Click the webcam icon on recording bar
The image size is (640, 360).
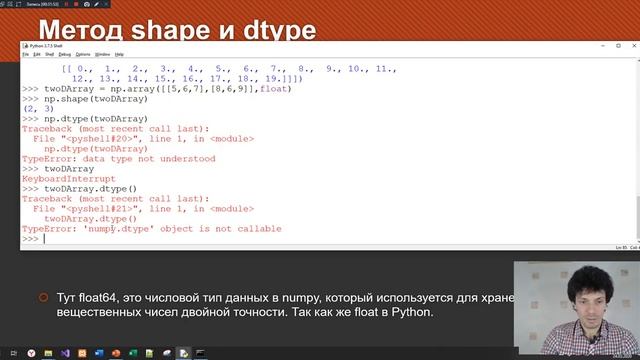click(x=87, y=4)
